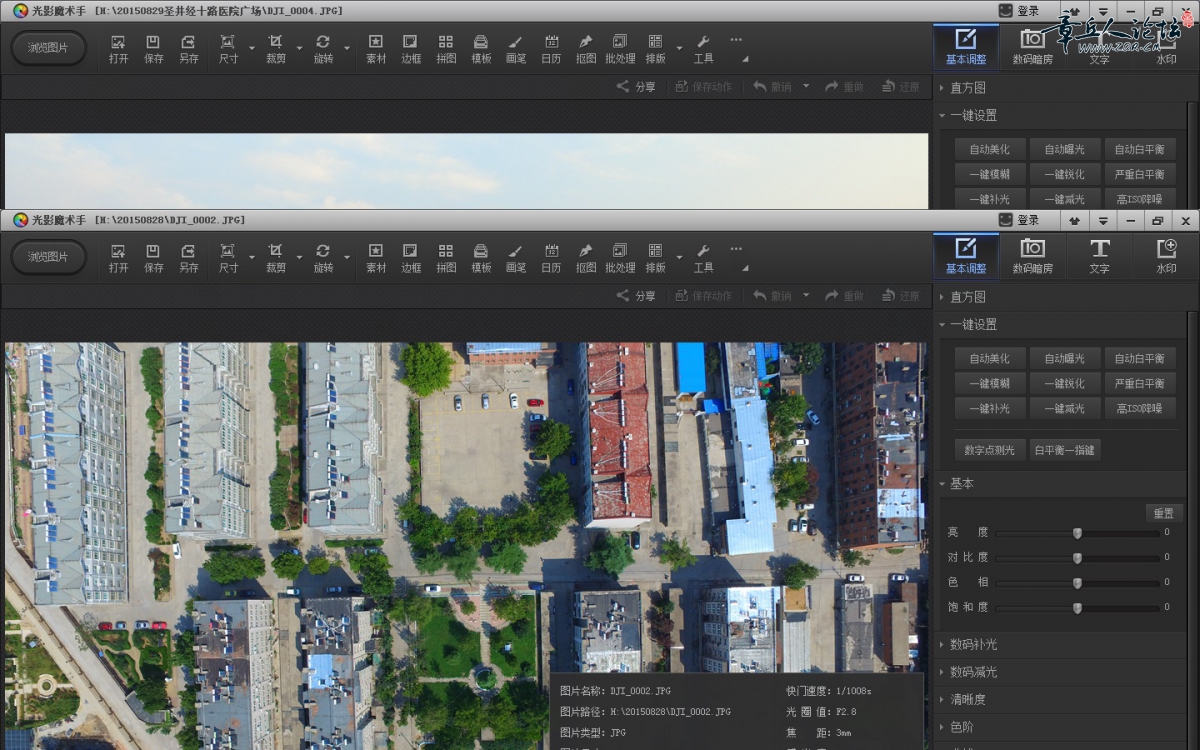Click 保存 icon in DJI_0002 window toolbar
Screen dimensions: 1200x750
(x=153, y=257)
